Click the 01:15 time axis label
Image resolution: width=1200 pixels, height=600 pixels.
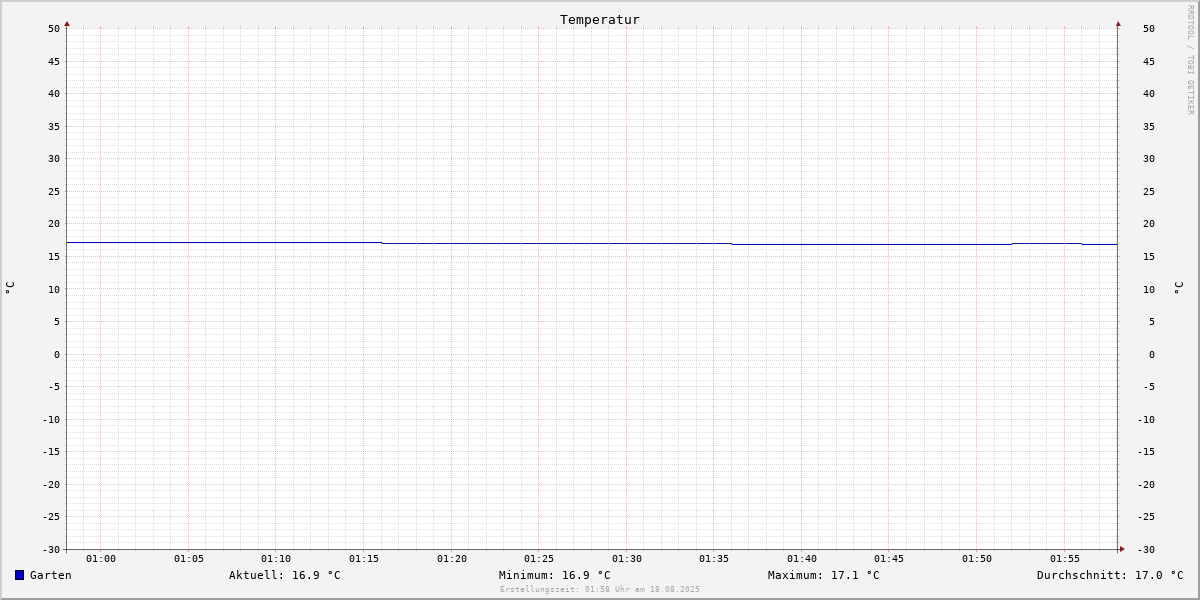pos(364,559)
